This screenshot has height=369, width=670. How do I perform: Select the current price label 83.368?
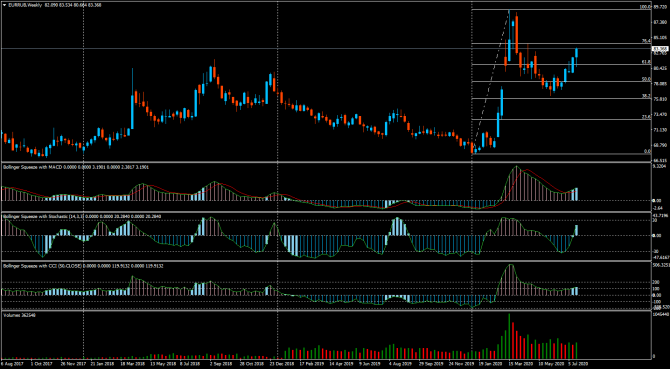click(x=660, y=49)
